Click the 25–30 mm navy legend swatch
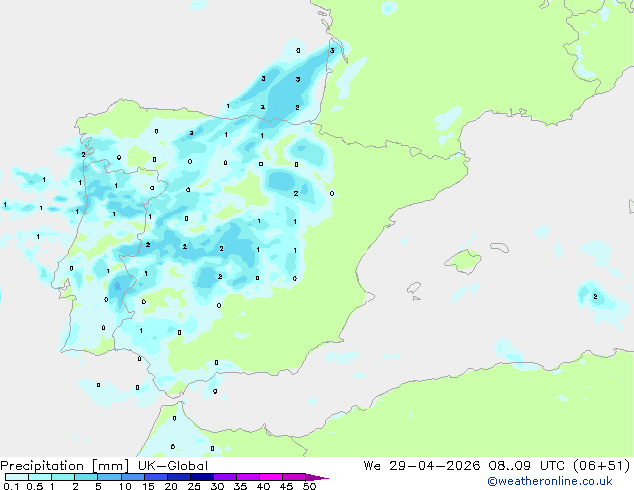Viewport: 634px width, 490px height. [x=202, y=477]
